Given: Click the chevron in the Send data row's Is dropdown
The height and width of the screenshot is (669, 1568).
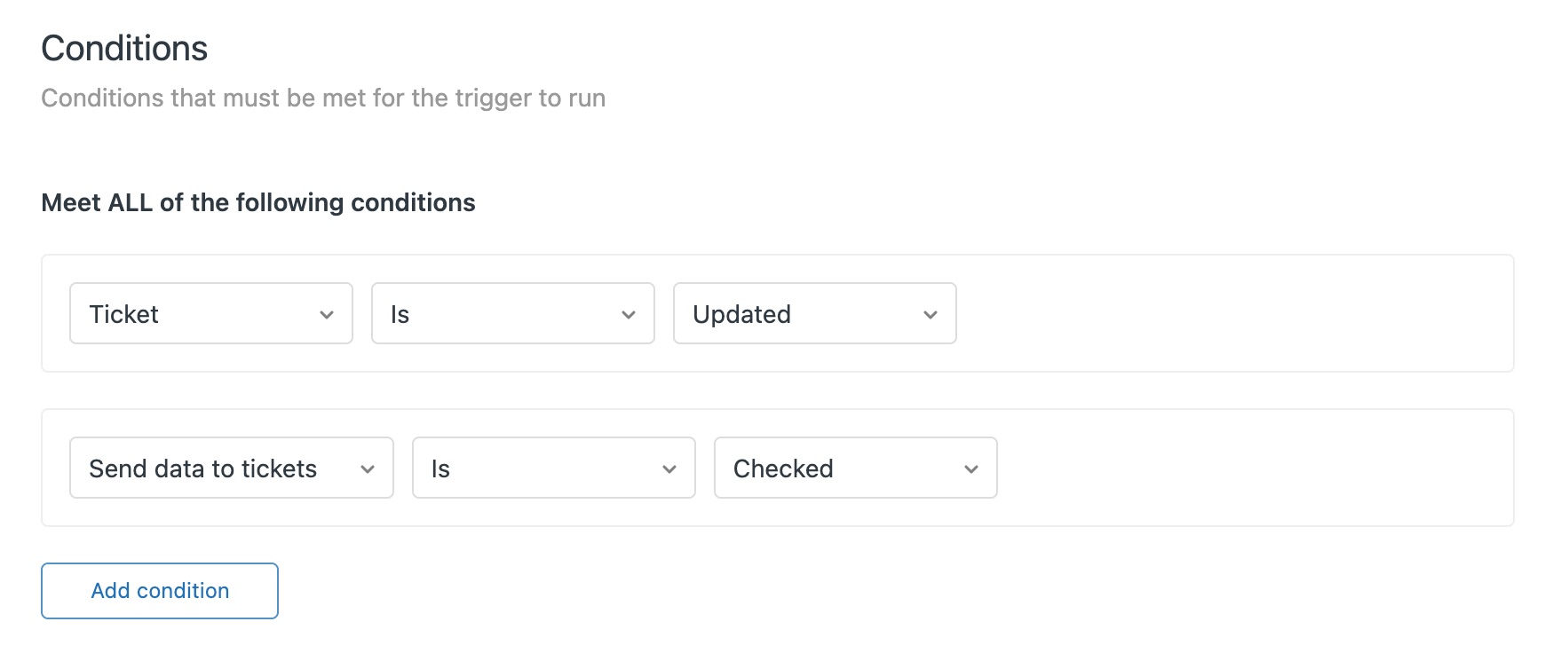Looking at the screenshot, I should [669, 469].
